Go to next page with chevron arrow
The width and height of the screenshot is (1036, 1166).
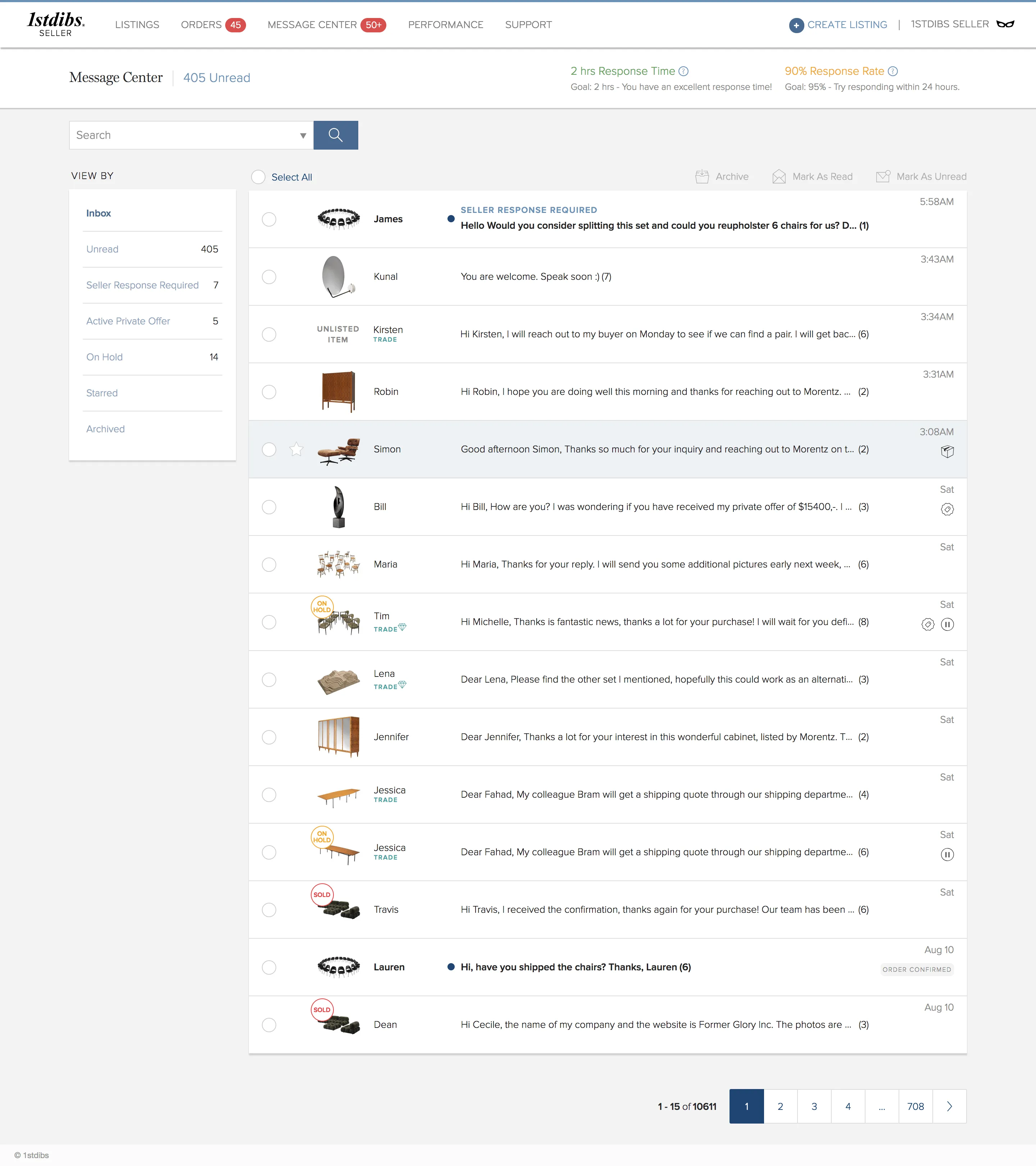949,1107
